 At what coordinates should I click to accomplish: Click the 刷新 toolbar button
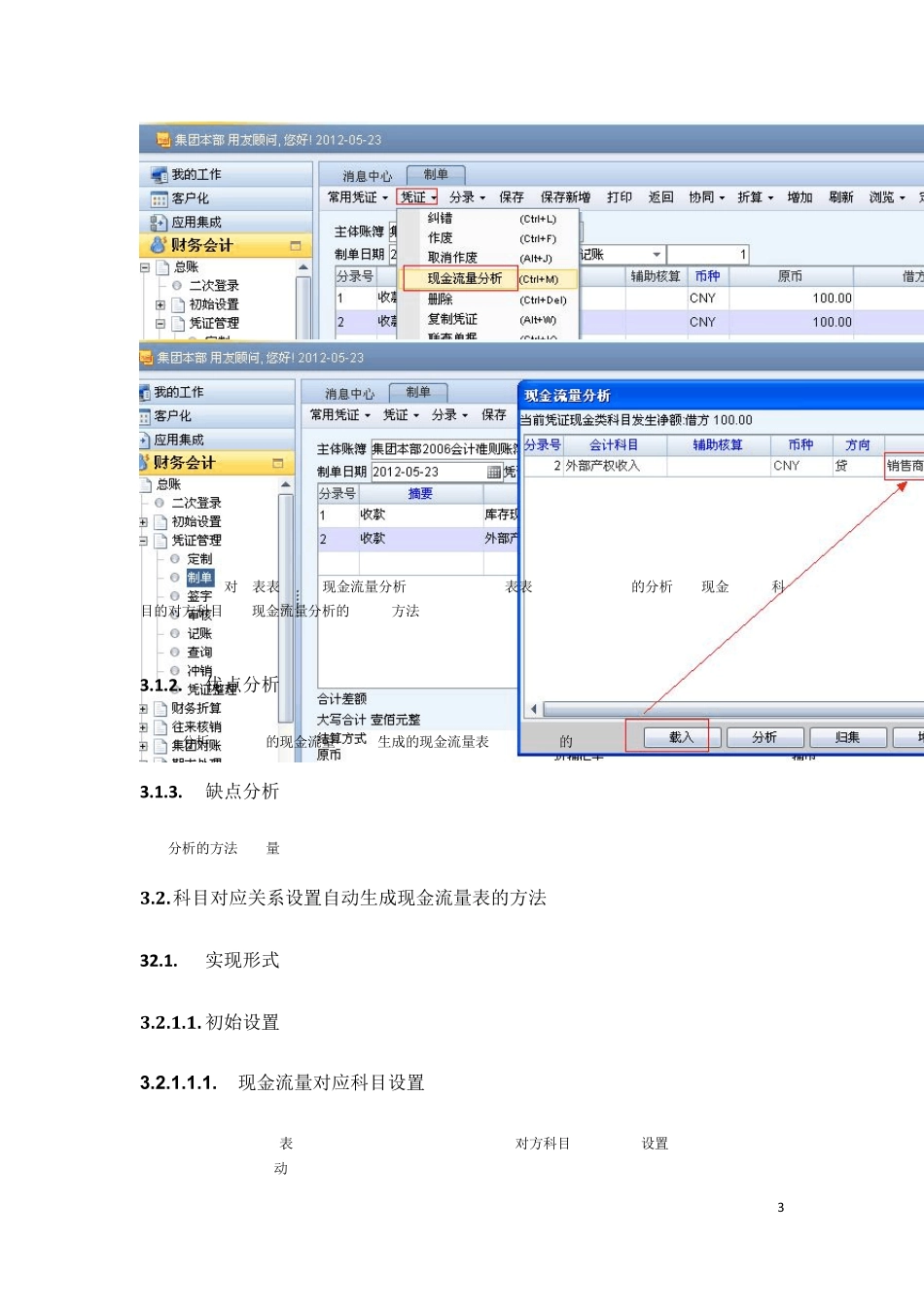[x=841, y=197]
